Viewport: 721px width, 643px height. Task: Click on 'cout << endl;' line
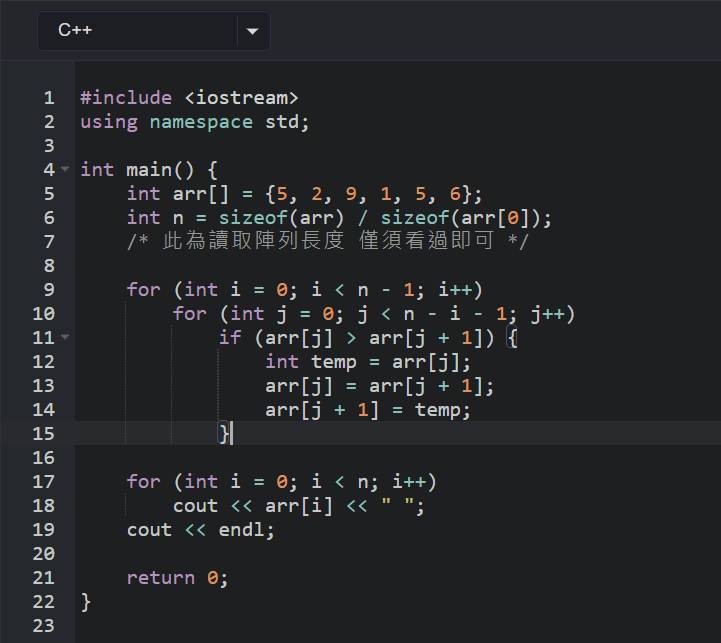(x=200, y=530)
